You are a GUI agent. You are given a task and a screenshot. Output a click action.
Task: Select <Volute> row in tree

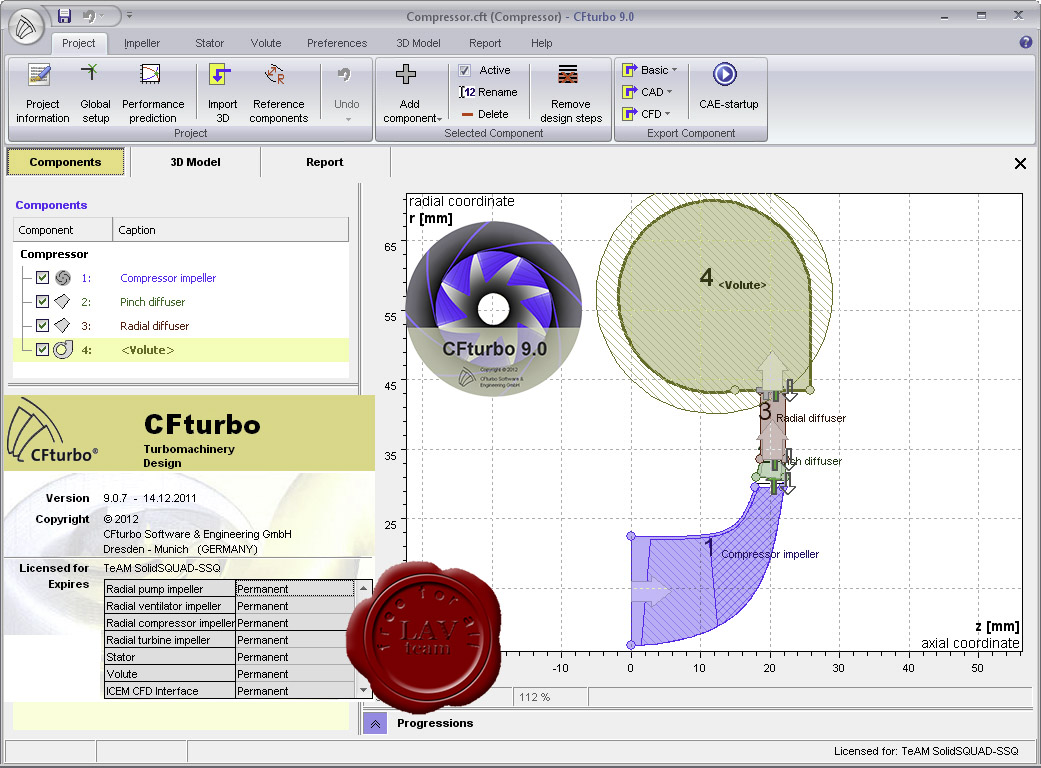point(181,350)
